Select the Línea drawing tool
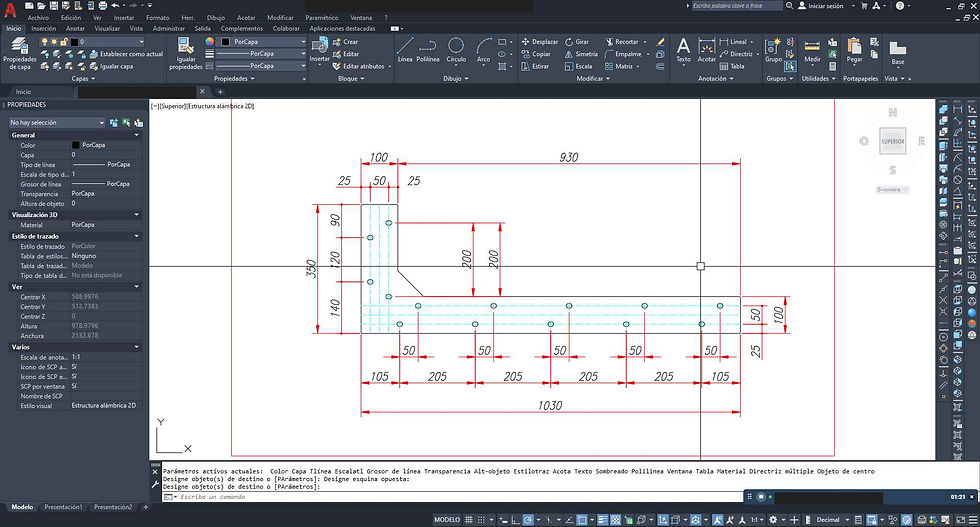Viewport: 980px width, 527px height. 405,50
